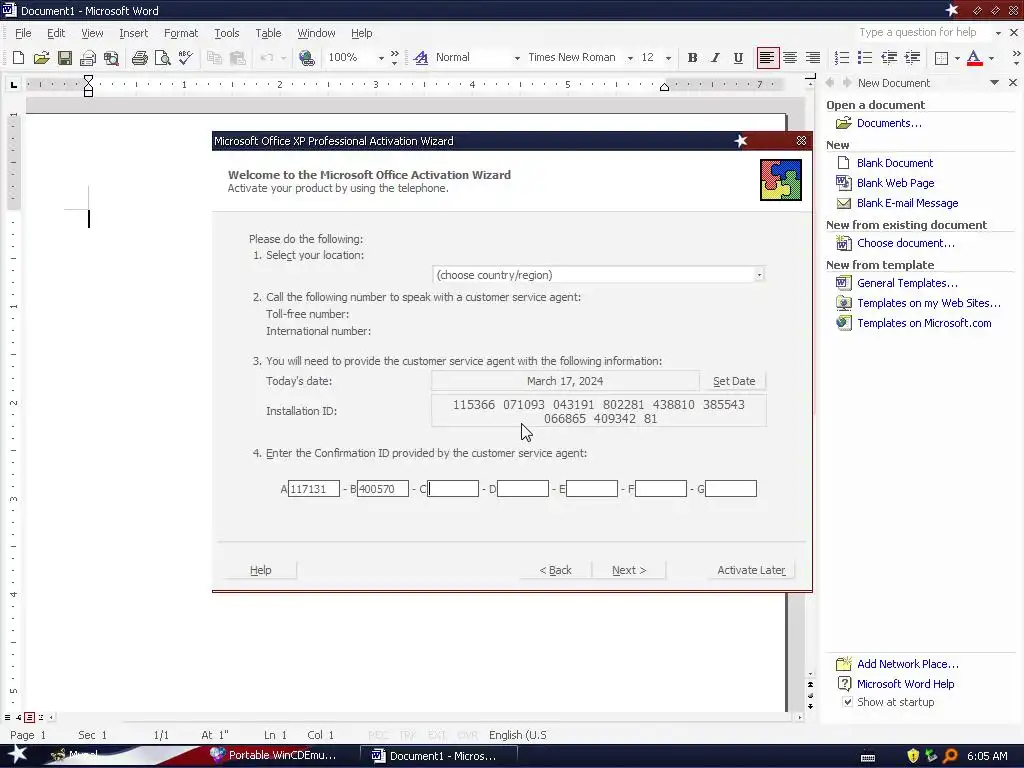
Task: Open the New Document task pane menu arrow
Action: point(994,83)
